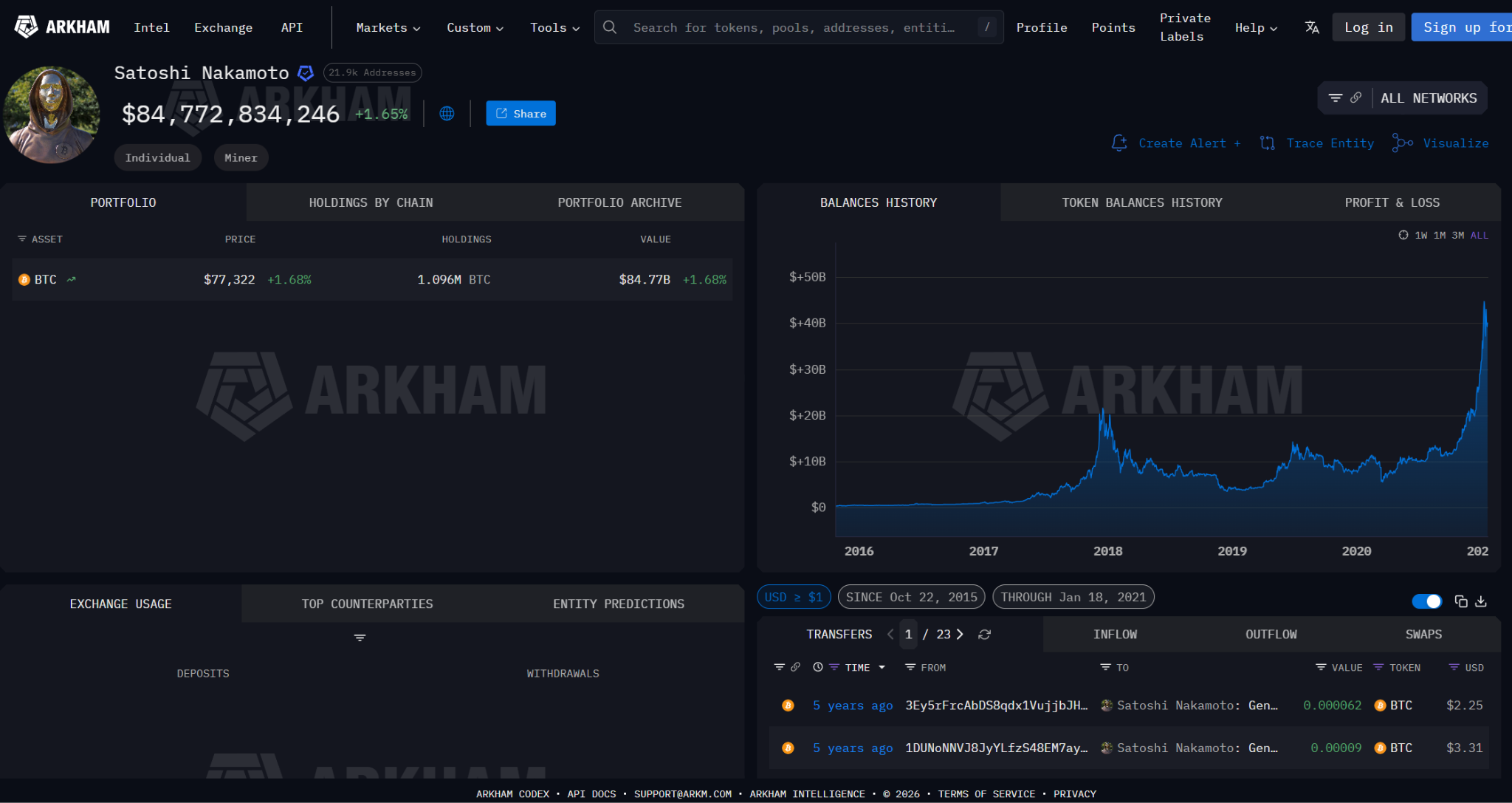The height and width of the screenshot is (803, 1512).
Task: Switch to Profit & Loss tab
Action: tap(1392, 202)
